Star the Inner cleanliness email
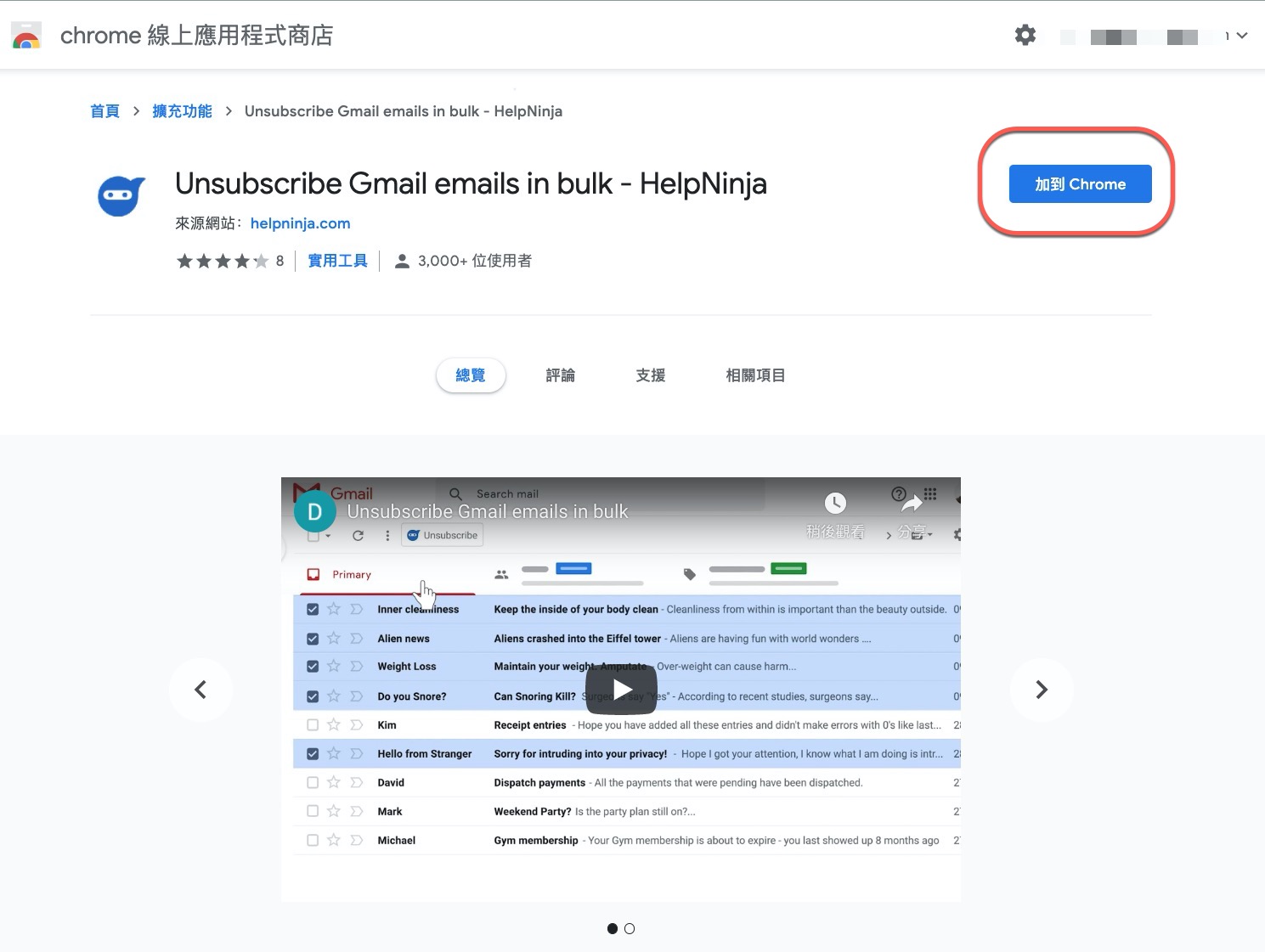Viewport: 1265px width, 952px height. point(334,609)
